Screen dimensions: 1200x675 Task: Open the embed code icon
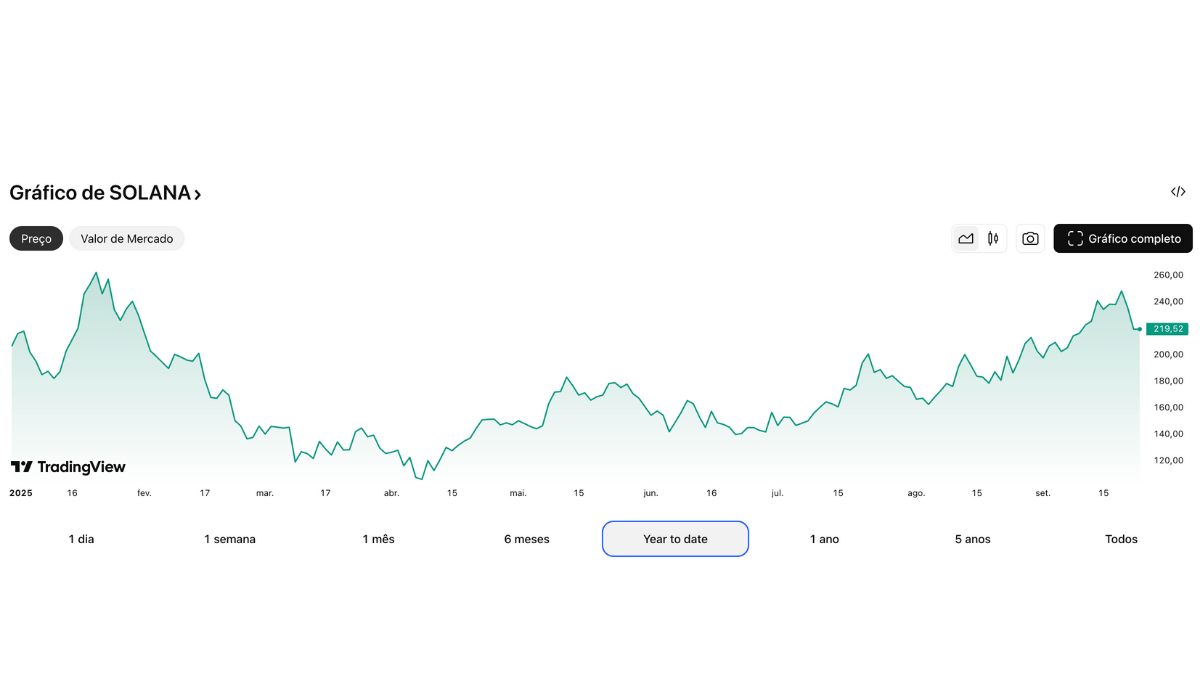(x=1178, y=192)
